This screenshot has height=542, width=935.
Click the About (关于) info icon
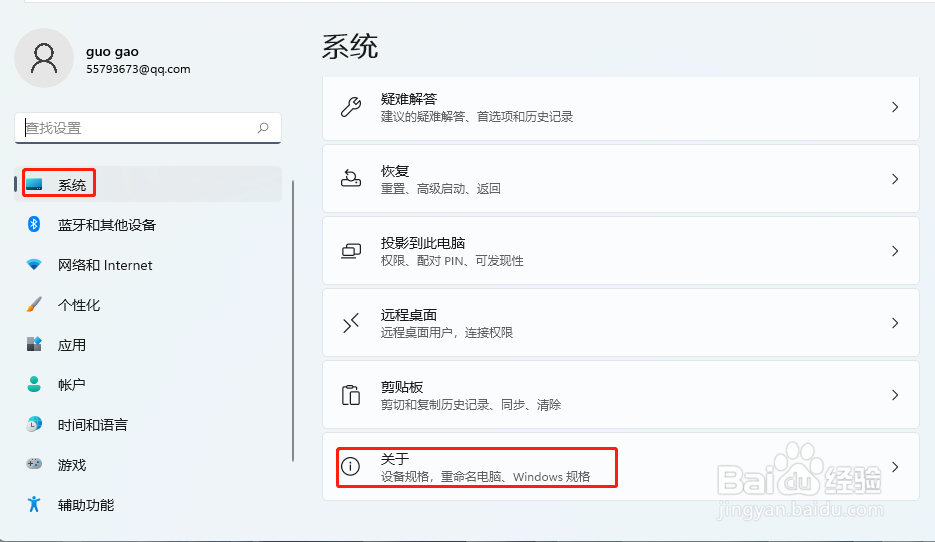tap(351, 467)
